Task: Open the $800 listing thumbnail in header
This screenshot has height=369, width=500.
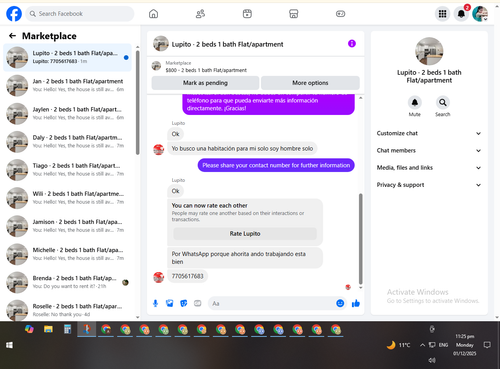Action: pos(156,66)
